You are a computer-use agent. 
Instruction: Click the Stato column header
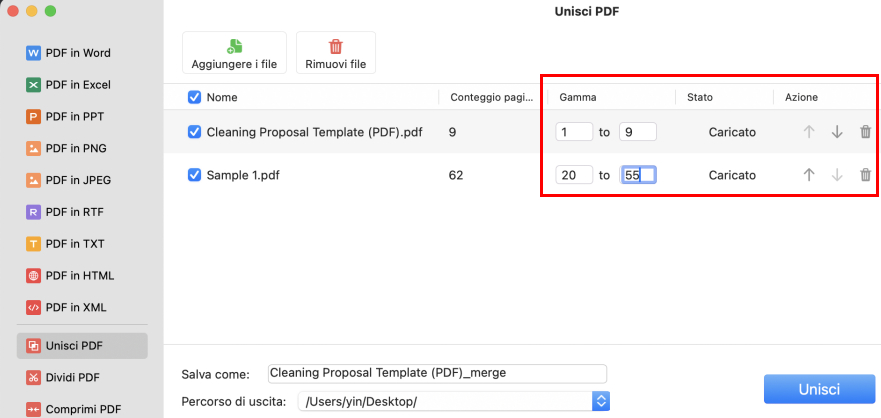(x=700, y=98)
